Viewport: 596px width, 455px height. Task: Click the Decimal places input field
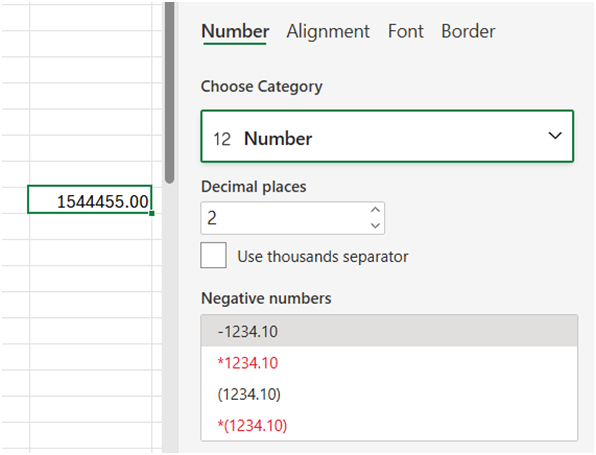tap(285, 218)
